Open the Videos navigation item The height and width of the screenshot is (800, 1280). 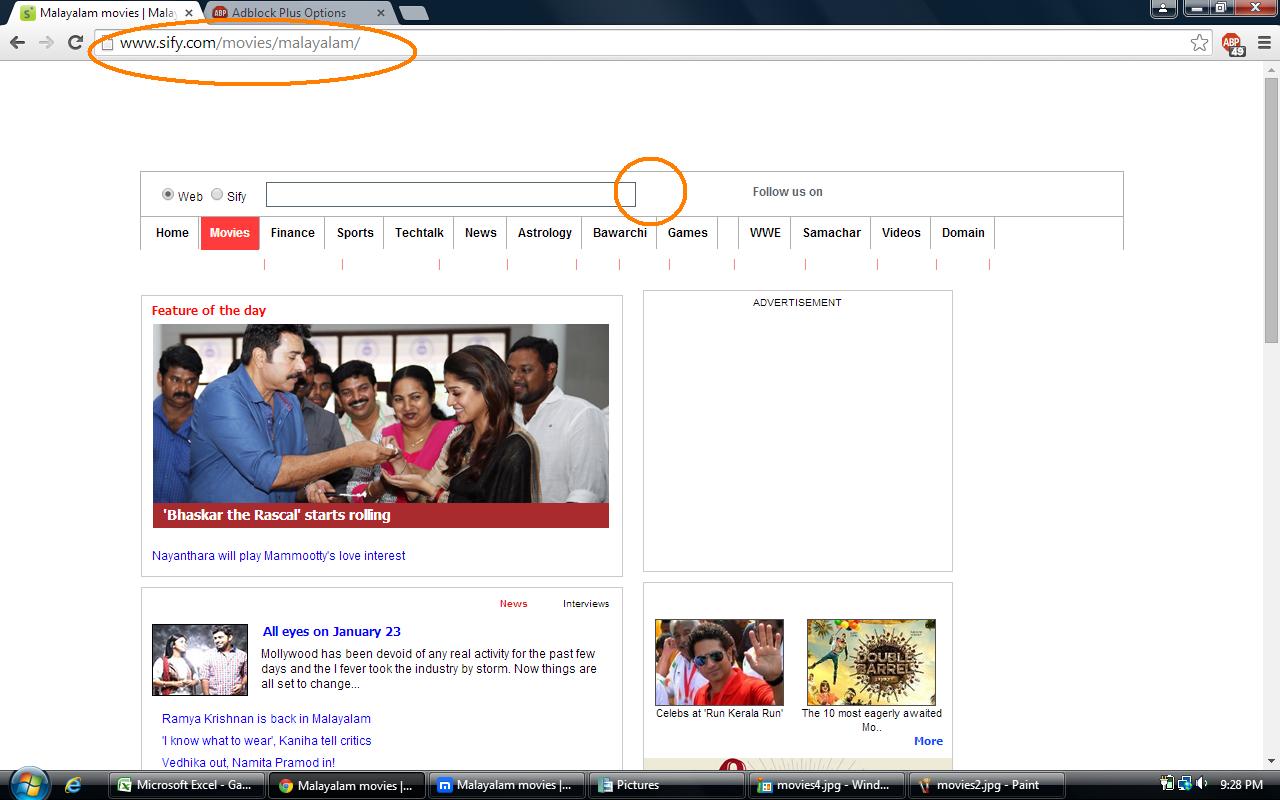901,233
